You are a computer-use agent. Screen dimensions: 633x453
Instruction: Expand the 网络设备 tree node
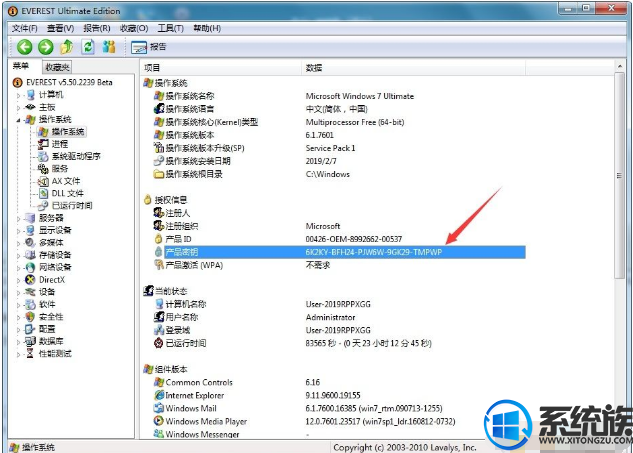pos(18,268)
